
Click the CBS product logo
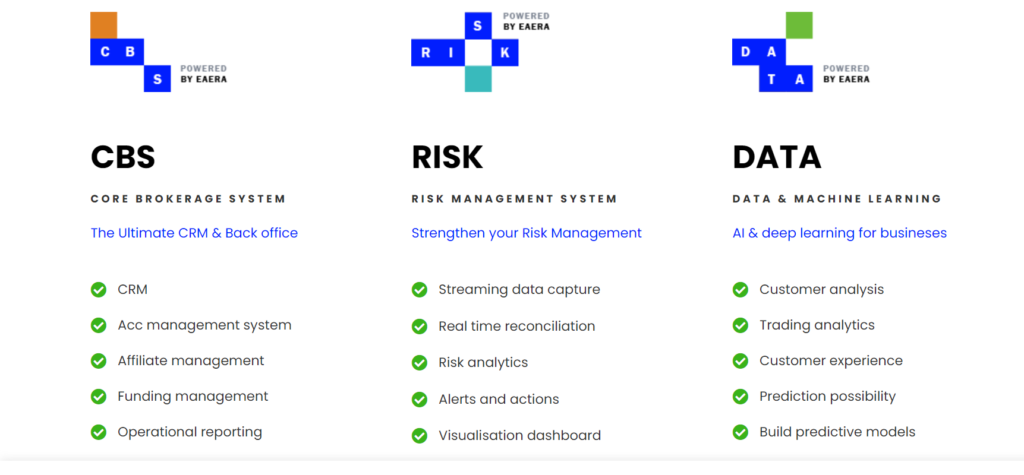[x=159, y=52]
